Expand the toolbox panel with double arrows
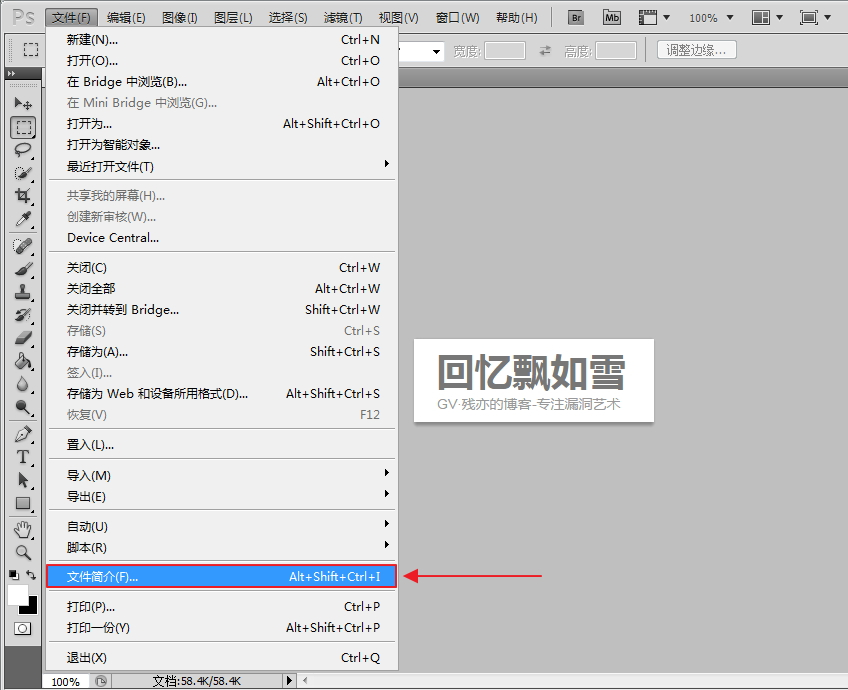This screenshot has height=690, width=848. click(x=11, y=73)
